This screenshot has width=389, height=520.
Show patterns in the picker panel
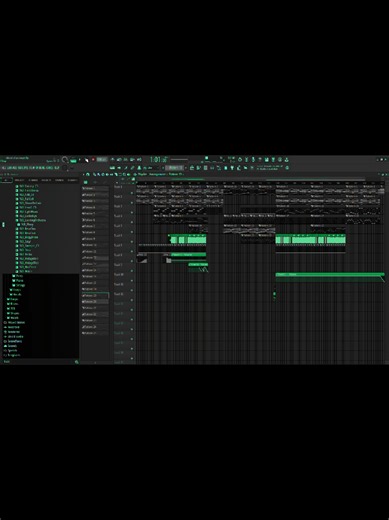[x=86, y=182]
